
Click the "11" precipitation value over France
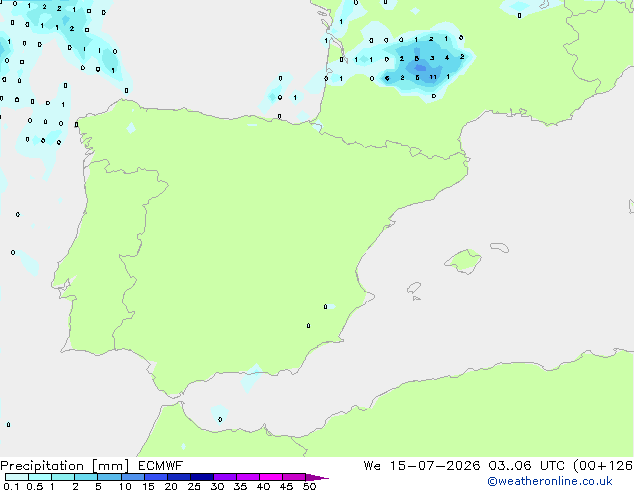click(433, 77)
